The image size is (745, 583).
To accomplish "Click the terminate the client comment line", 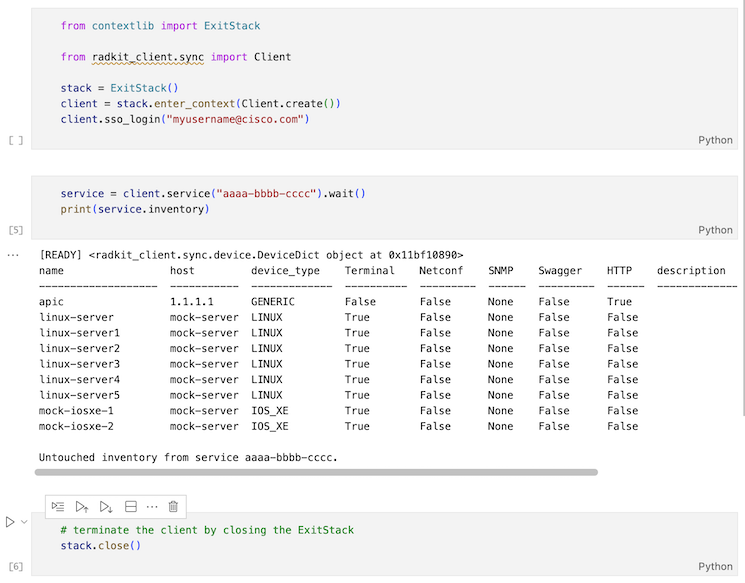I will 207,530.
